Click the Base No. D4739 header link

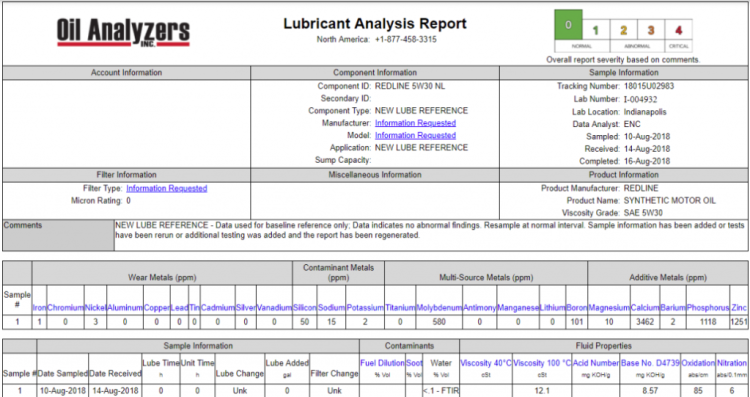coord(650,363)
